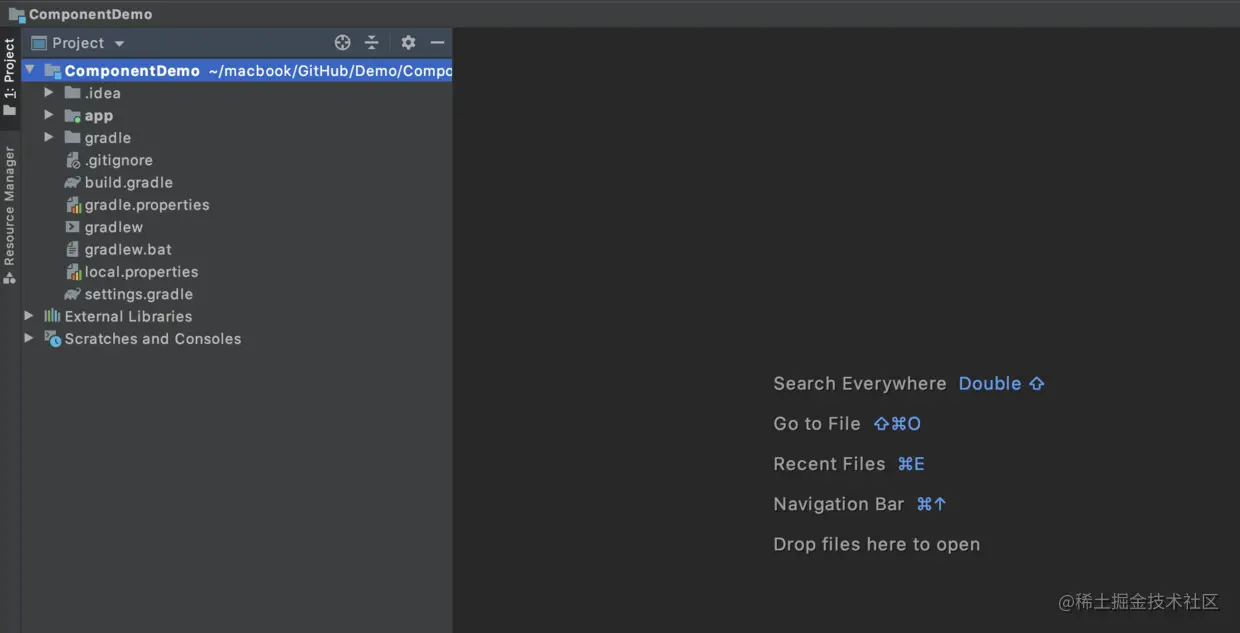Select the gradle folder name
Image resolution: width=1240 pixels, height=633 pixels.
tap(108, 138)
